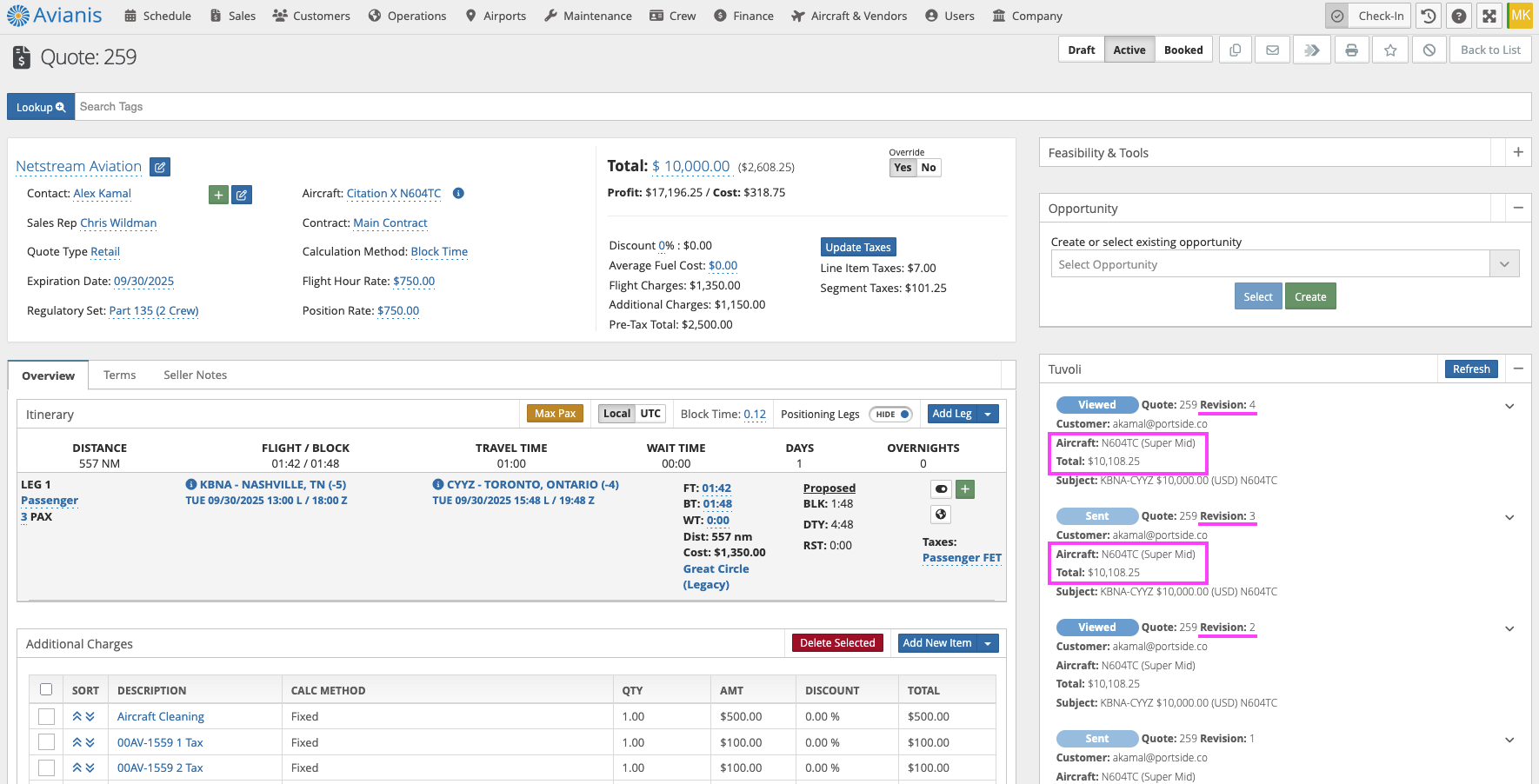Viewport: 1539px width, 784px height.
Task: Click the edit icon next to Netstream Aviation
Action: point(160,167)
